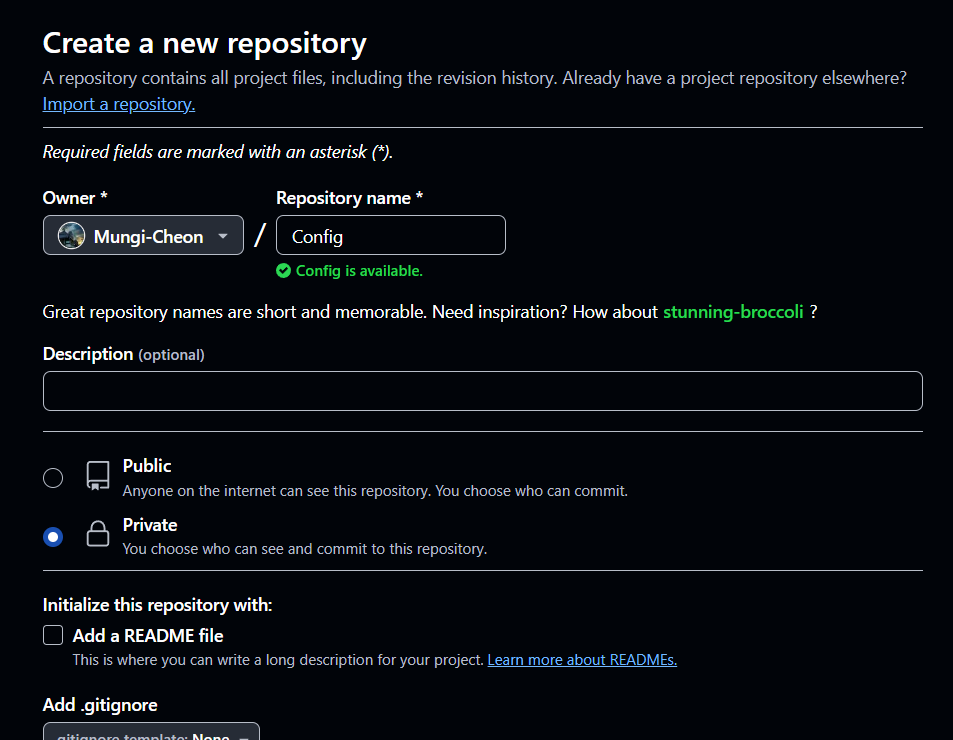
Task: Open the Owner dropdown Mungi-Cheon
Action: (143, 235)
